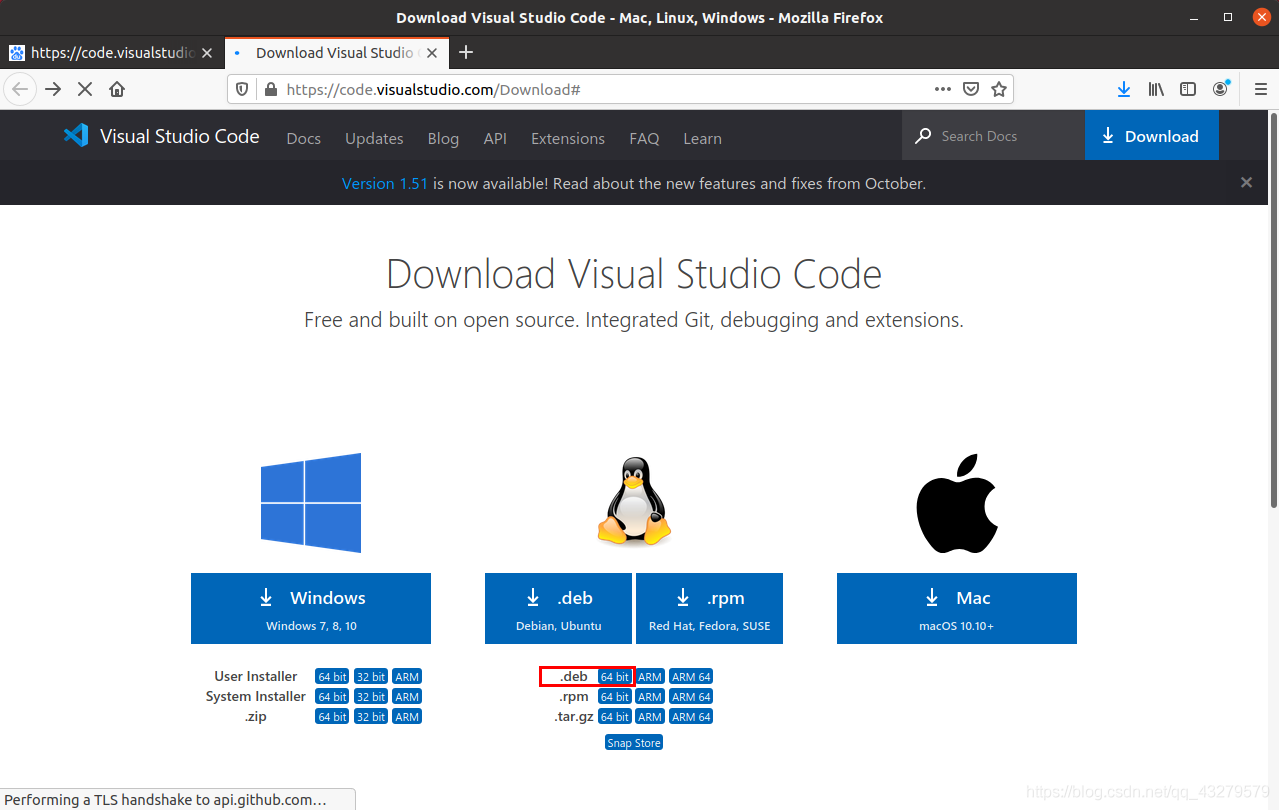Select Linux .tar.gz ARM 64

691,717
